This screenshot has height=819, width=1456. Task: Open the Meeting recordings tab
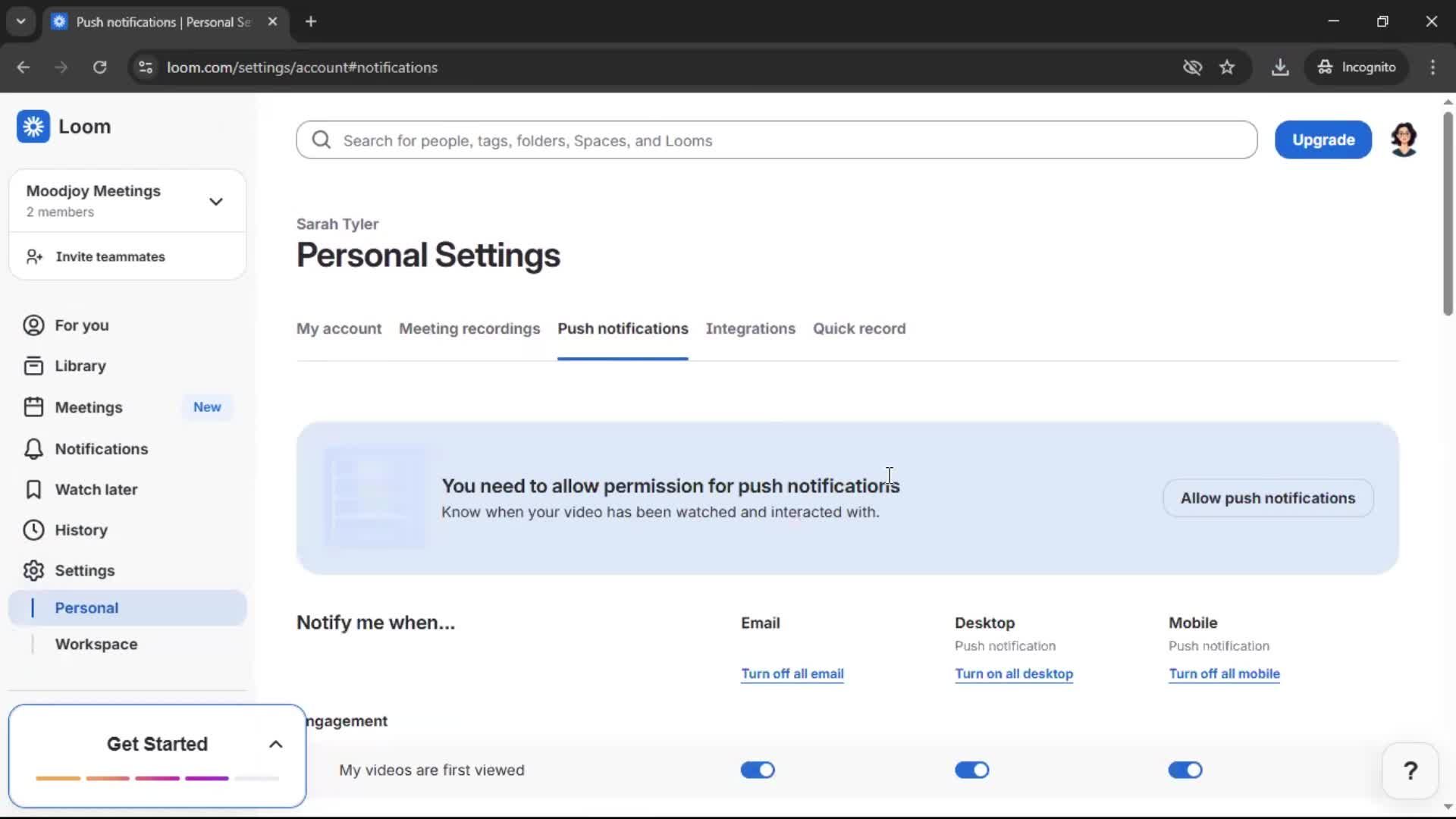pyautogui.click(x=469, y=328)
